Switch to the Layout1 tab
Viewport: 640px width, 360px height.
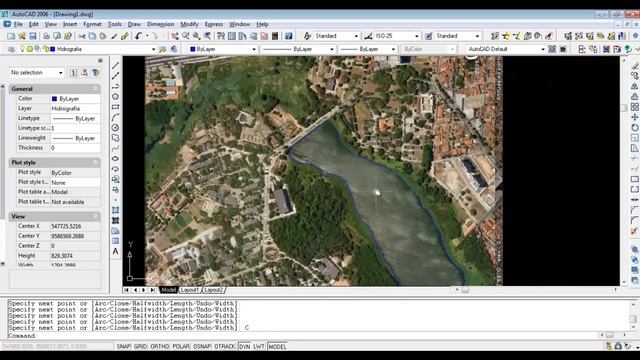point(189,290)
